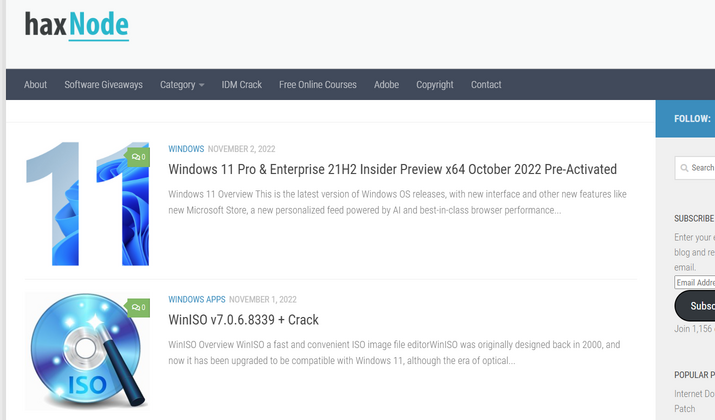Open the WinISO v7.0.6.8339 + Crack title
The image size is (715, 420).
tap(243, 320)
